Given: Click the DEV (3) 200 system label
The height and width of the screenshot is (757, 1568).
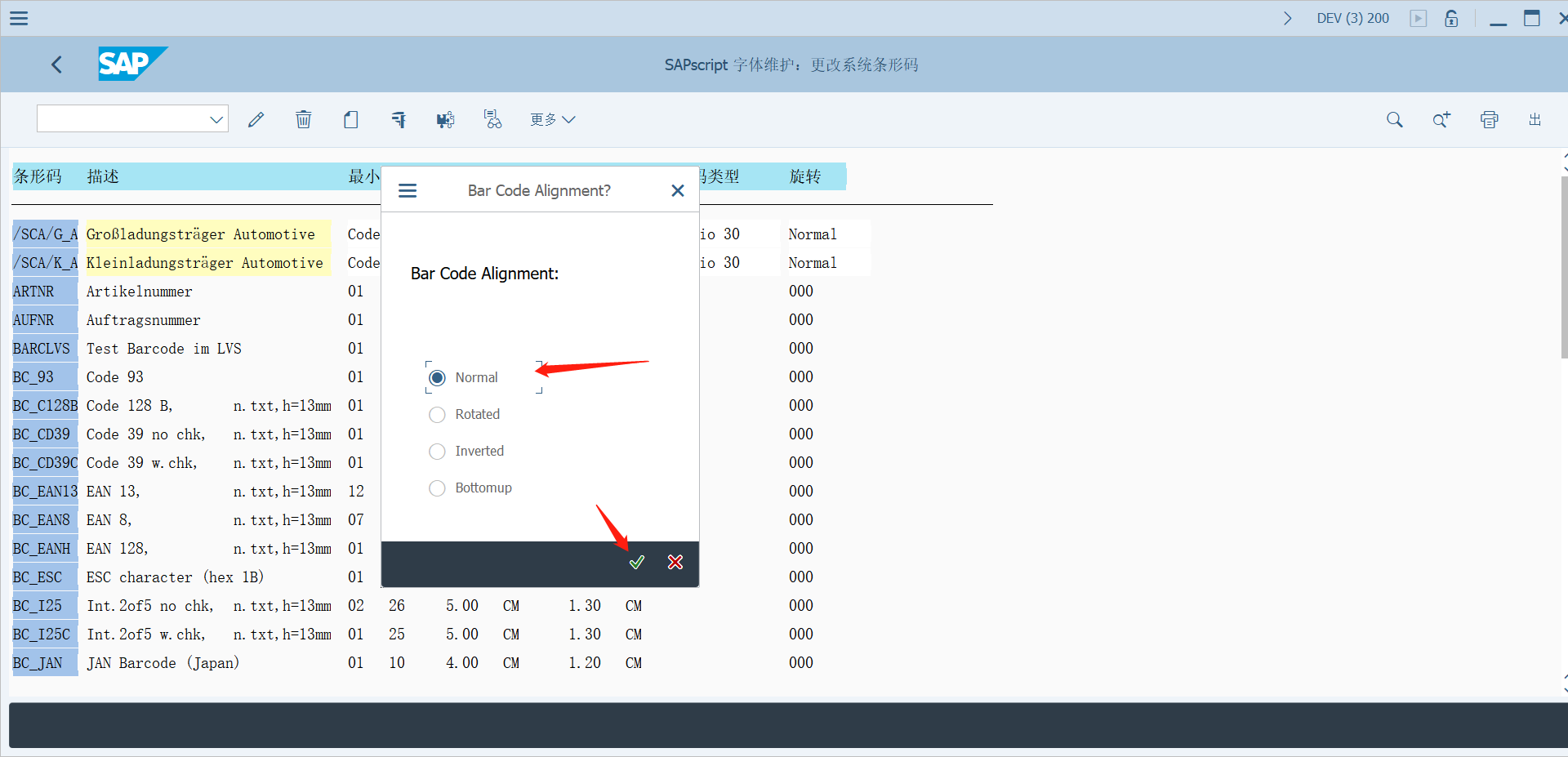Looking at the screenshot, I should pos(1352,18).
